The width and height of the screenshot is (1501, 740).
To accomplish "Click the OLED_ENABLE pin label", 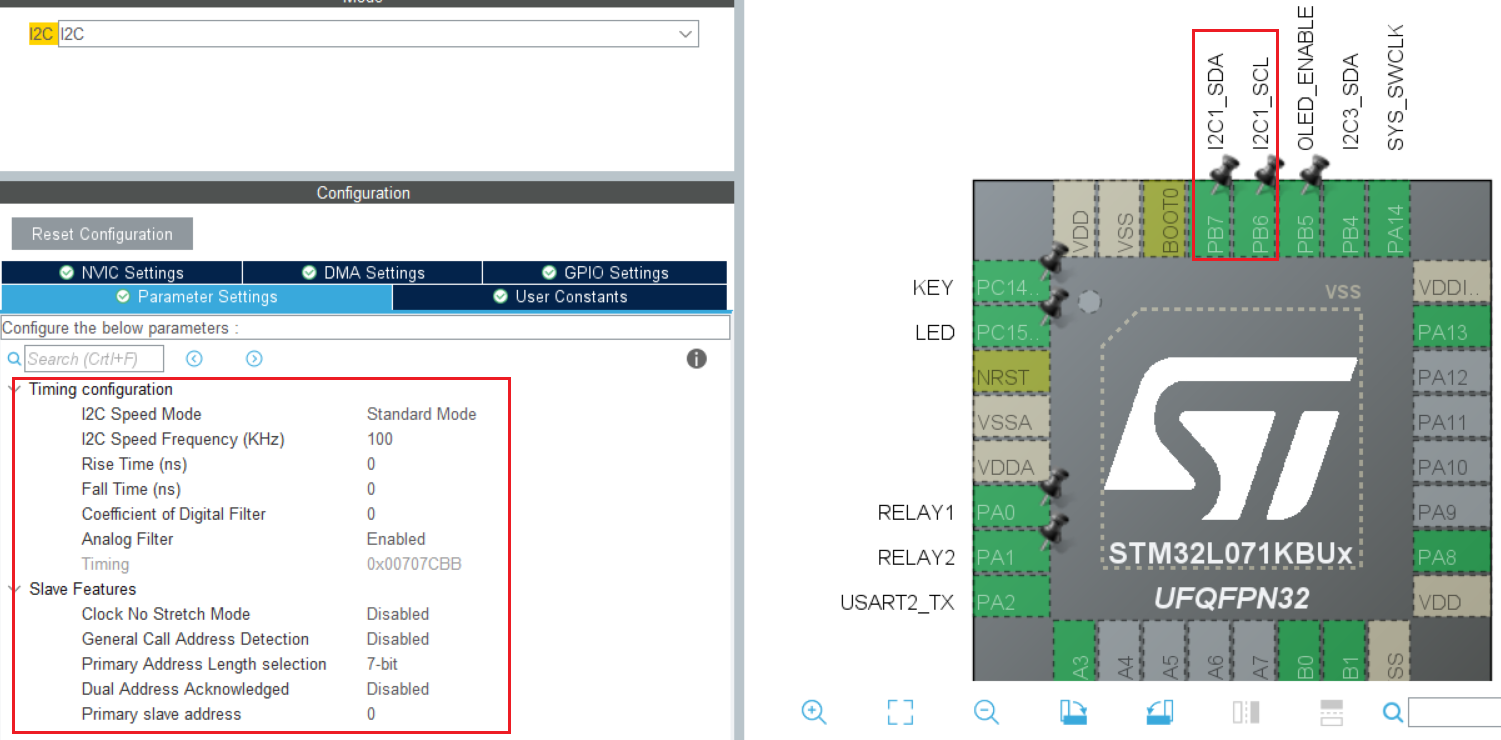I will [x=1305, y=78].
